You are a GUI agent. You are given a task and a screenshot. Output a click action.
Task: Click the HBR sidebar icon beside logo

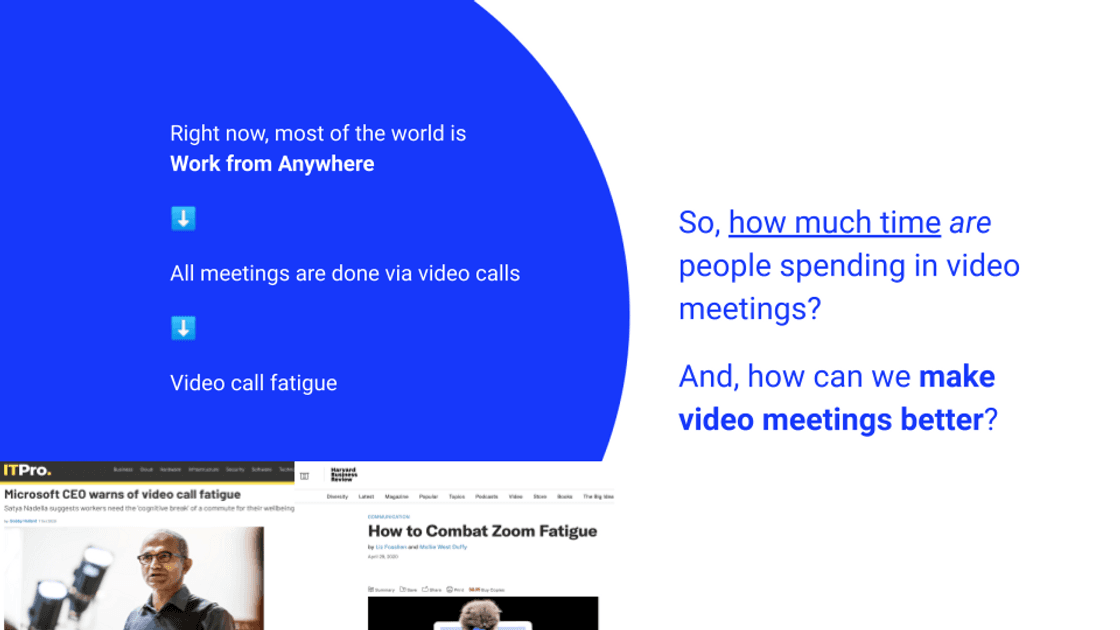(305, 476)
